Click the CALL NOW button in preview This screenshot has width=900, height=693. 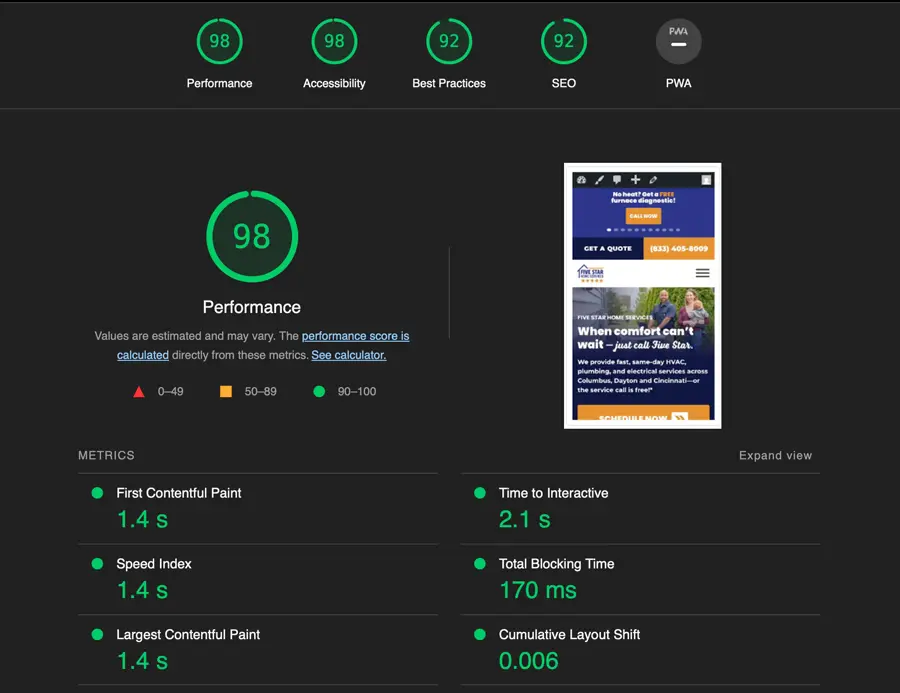point(643,216)
